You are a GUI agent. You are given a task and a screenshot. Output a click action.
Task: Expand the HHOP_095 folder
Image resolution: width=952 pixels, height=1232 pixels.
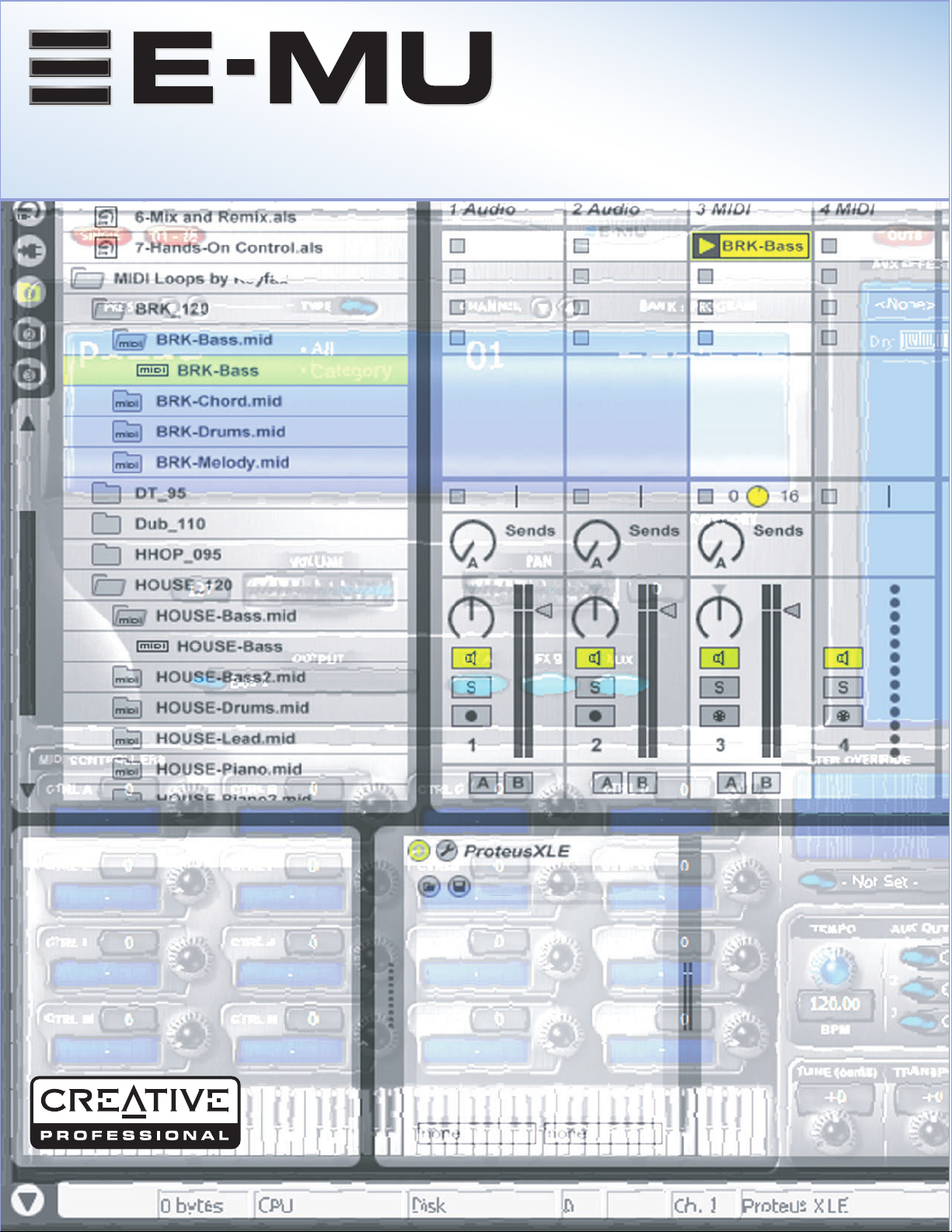(106, 554)
